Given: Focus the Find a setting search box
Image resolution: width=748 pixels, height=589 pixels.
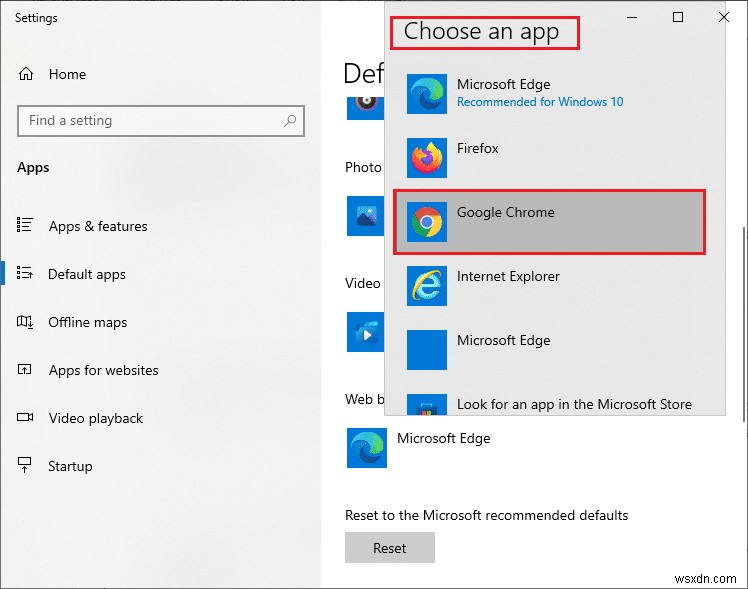Looking at the screenshot, I should tap(161, 121).
